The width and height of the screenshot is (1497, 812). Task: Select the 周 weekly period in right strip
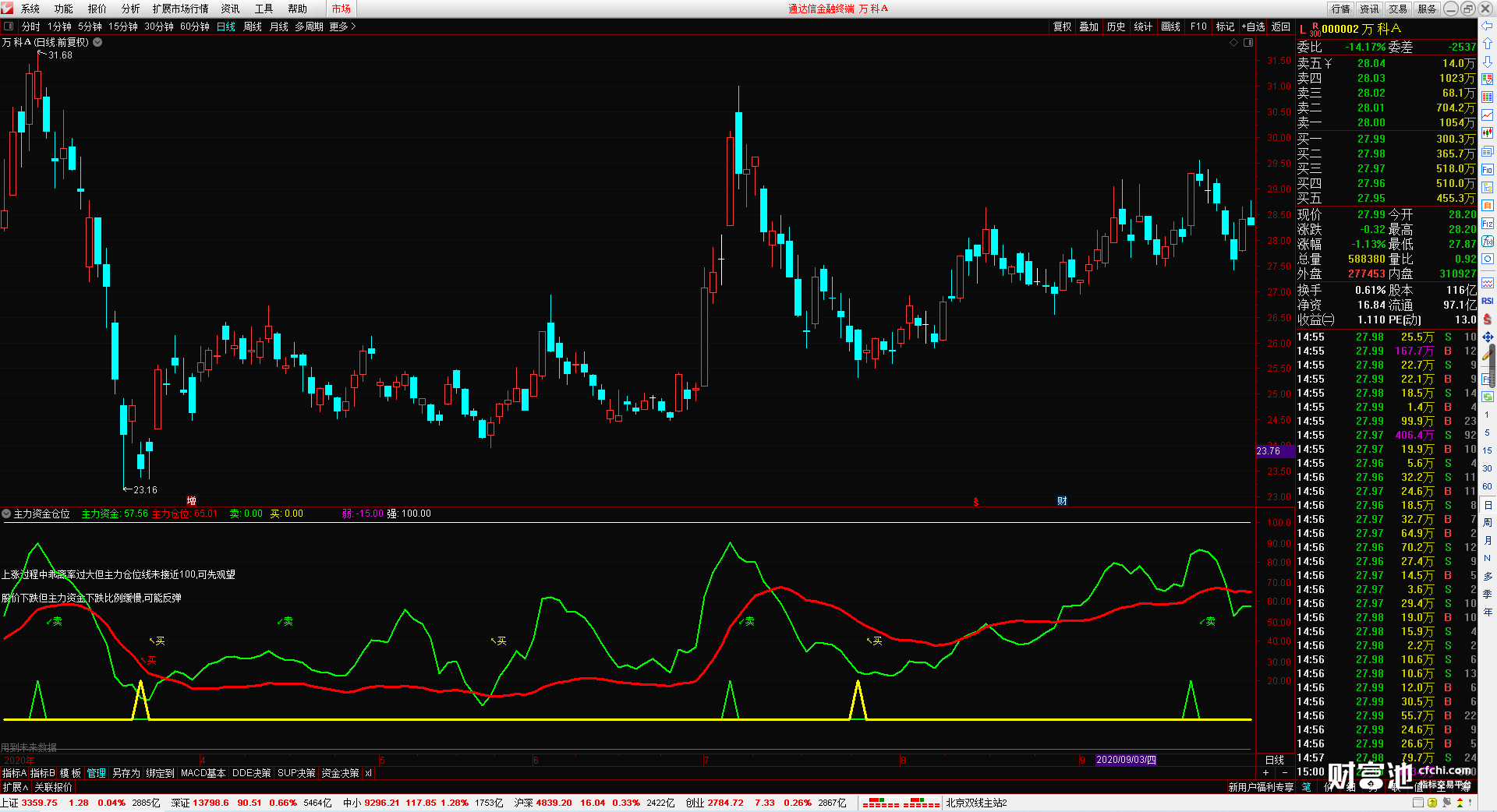tap(1487, 522)
